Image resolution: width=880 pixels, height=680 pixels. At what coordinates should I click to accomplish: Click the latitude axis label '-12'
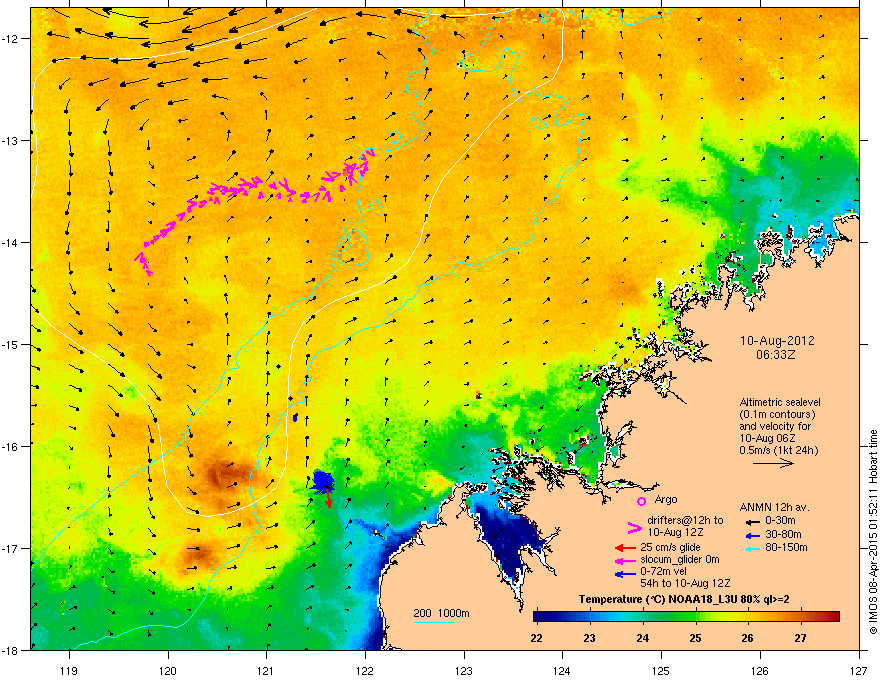pos(11,39)
